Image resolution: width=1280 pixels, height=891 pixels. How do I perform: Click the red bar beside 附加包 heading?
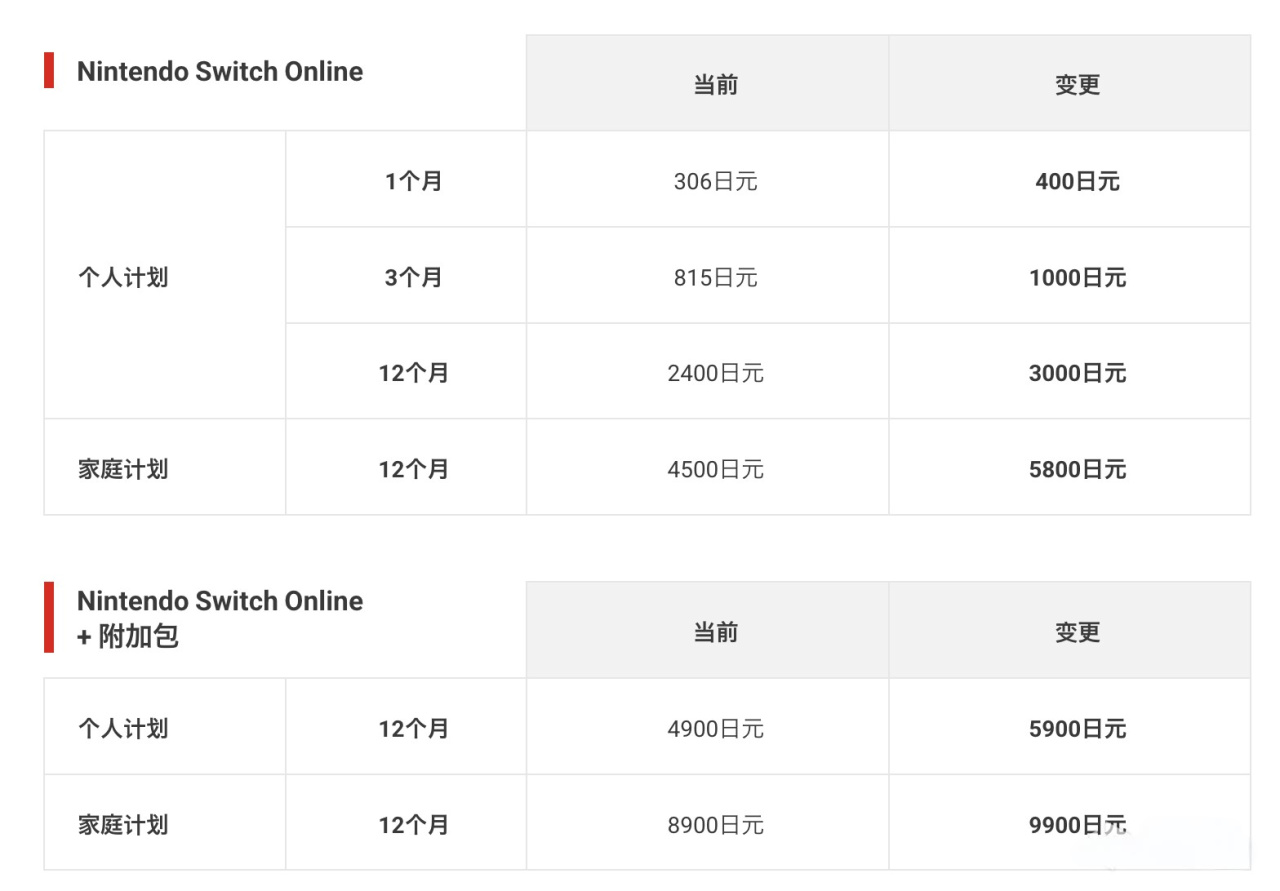coord(49,617)
